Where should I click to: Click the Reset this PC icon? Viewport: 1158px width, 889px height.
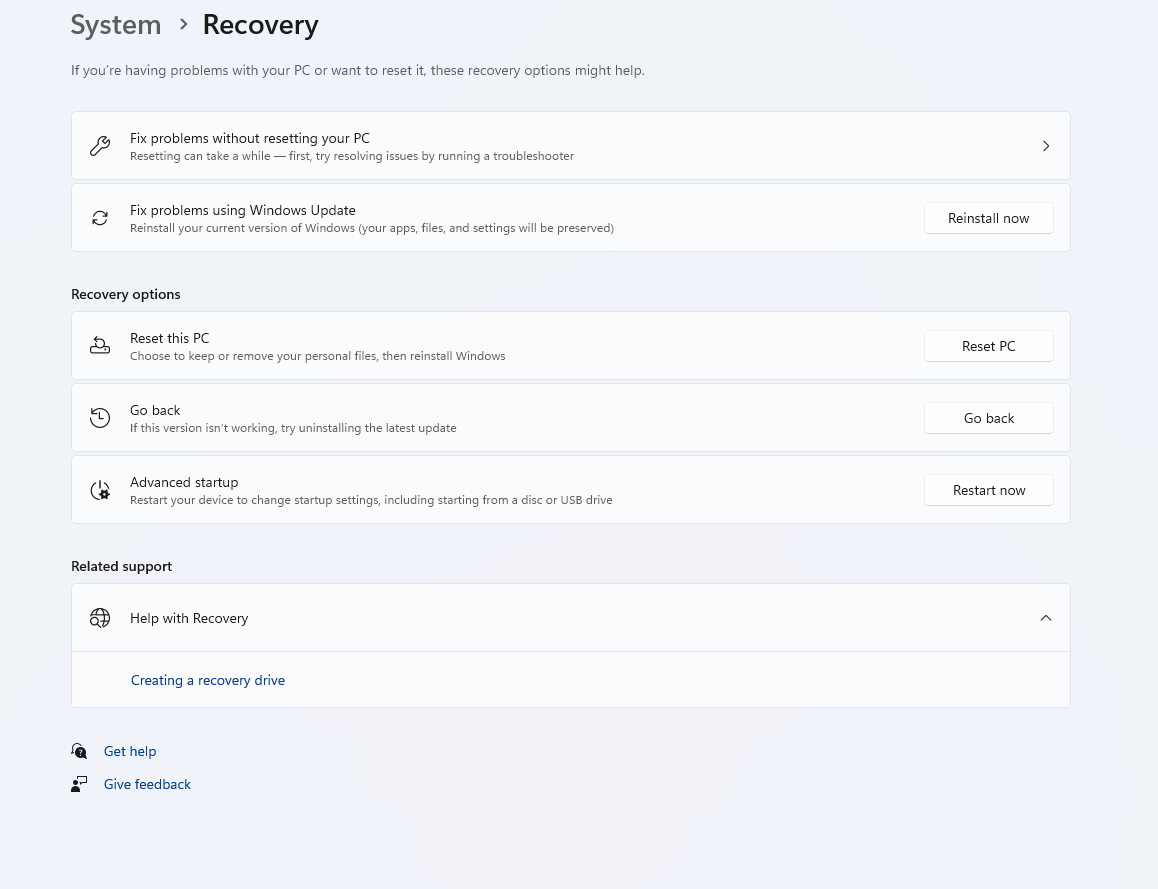[x=100, y=346]
